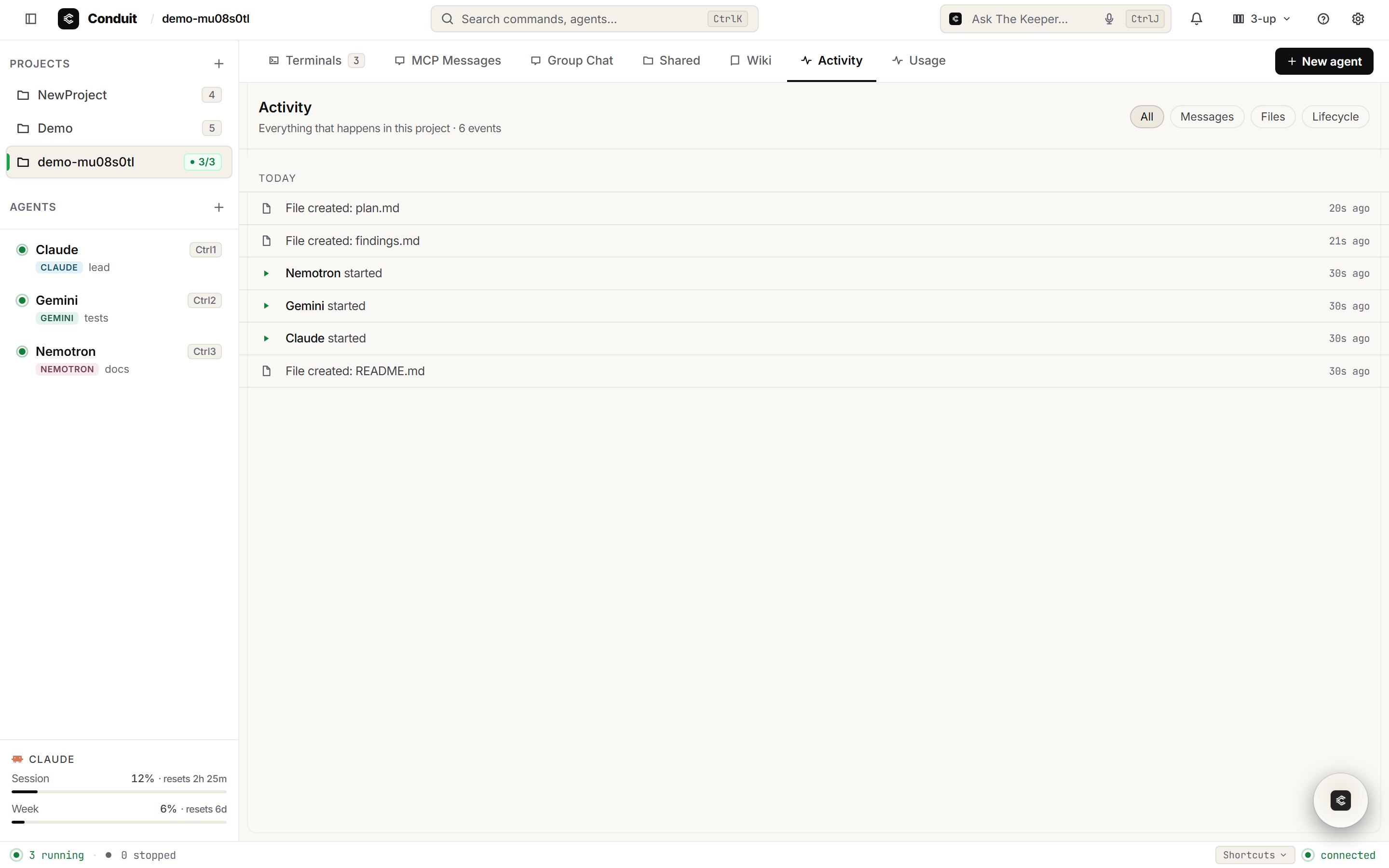This screenshot has height=868, width=1389.
Task: Click the microphone in Ask The Keeper
Action: [1109, 19]
